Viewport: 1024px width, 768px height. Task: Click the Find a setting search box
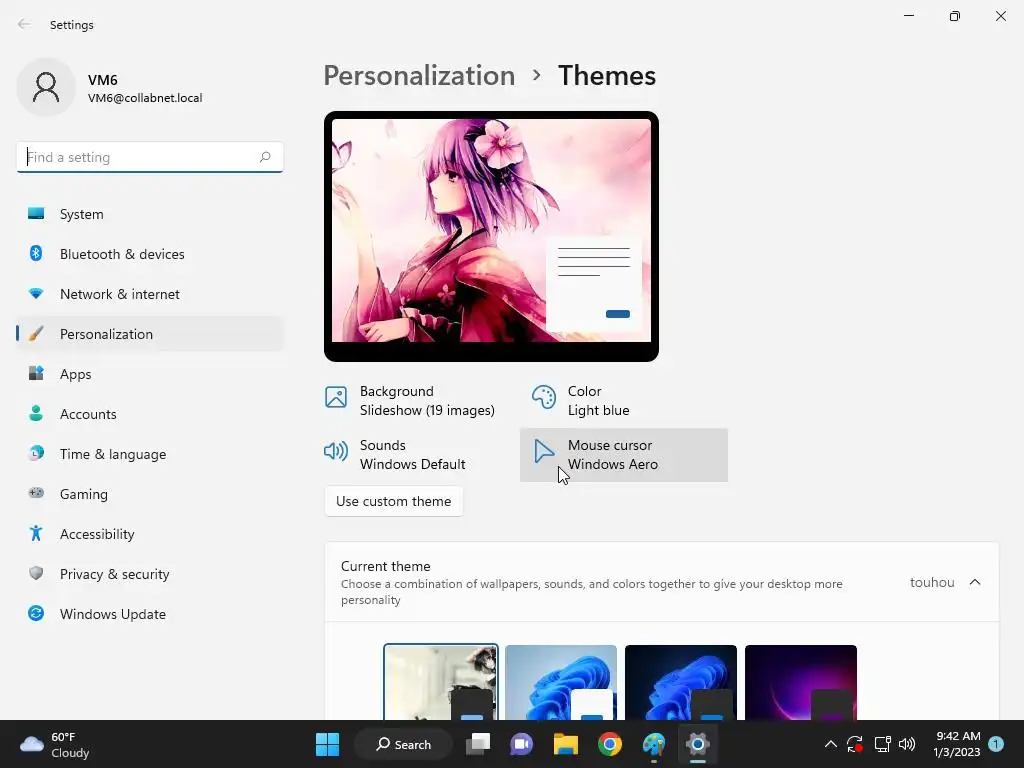[150, 157]
